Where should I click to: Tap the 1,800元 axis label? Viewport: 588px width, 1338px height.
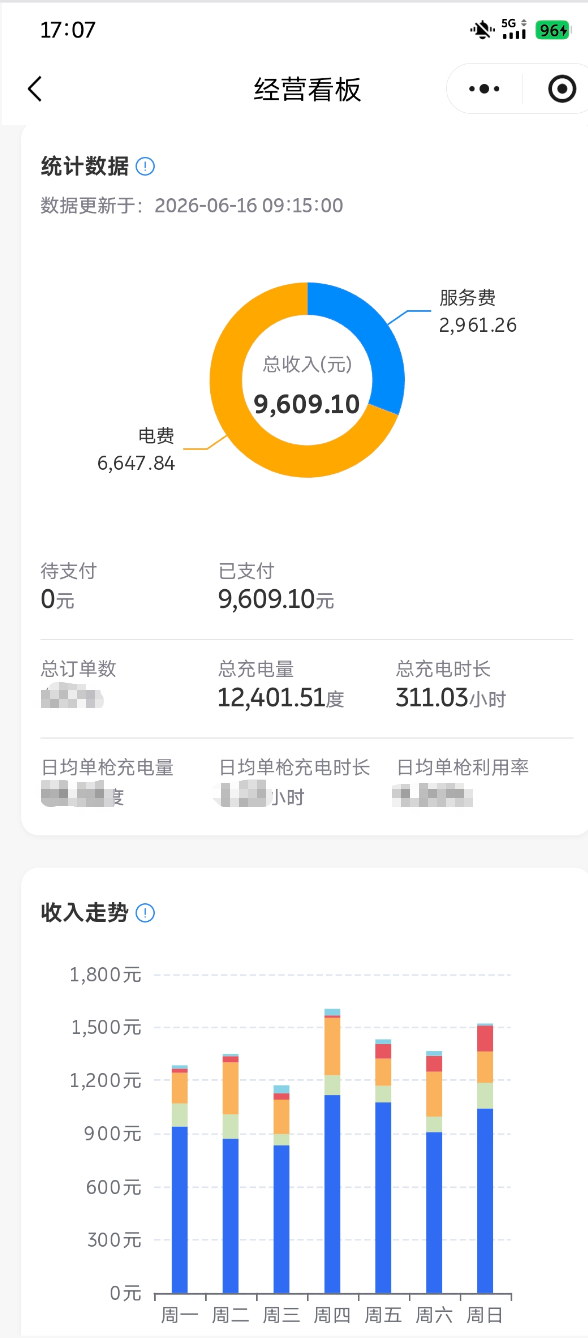point(105,975)
